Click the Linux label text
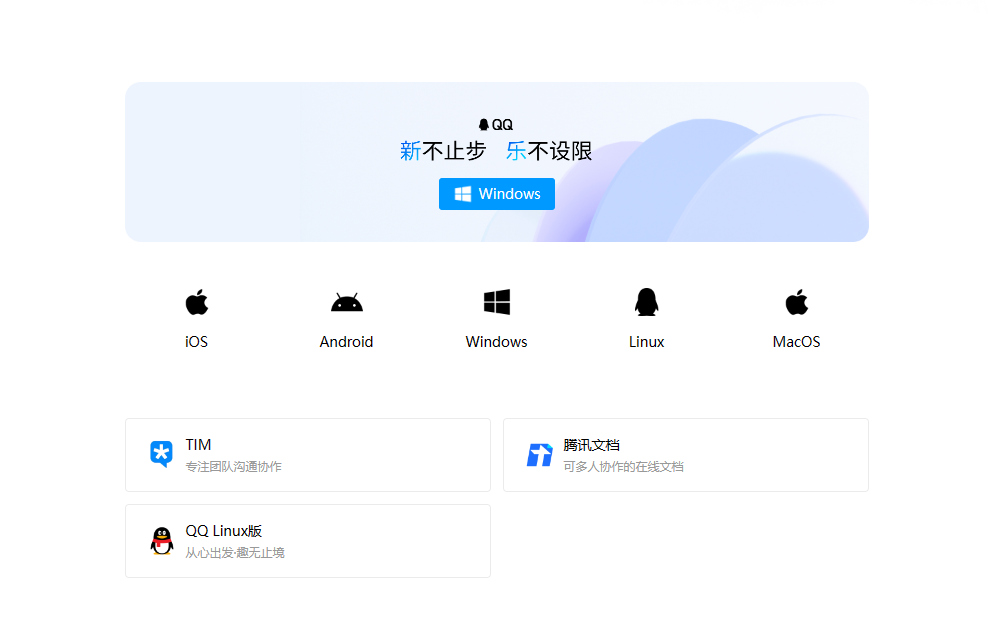988x634 pixels. click(x=646, y=341)
